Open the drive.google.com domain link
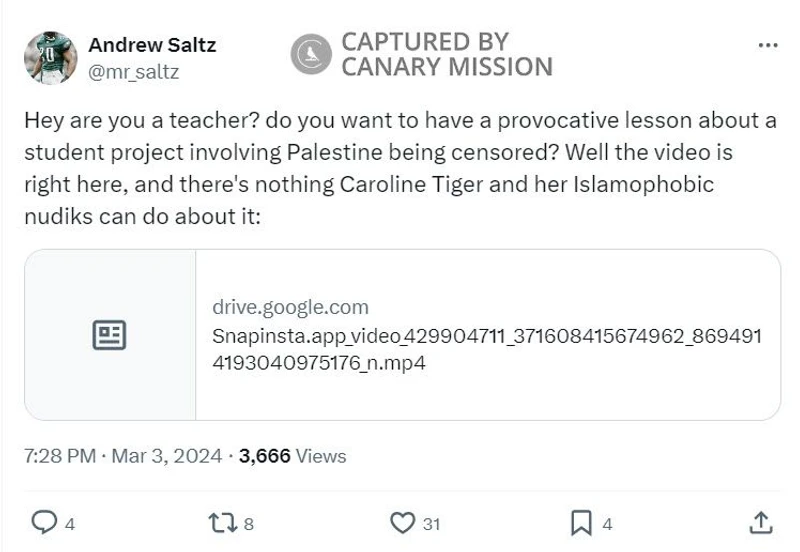Image resolution: width=800 pixels, height=552 pixels. point(290,307)
